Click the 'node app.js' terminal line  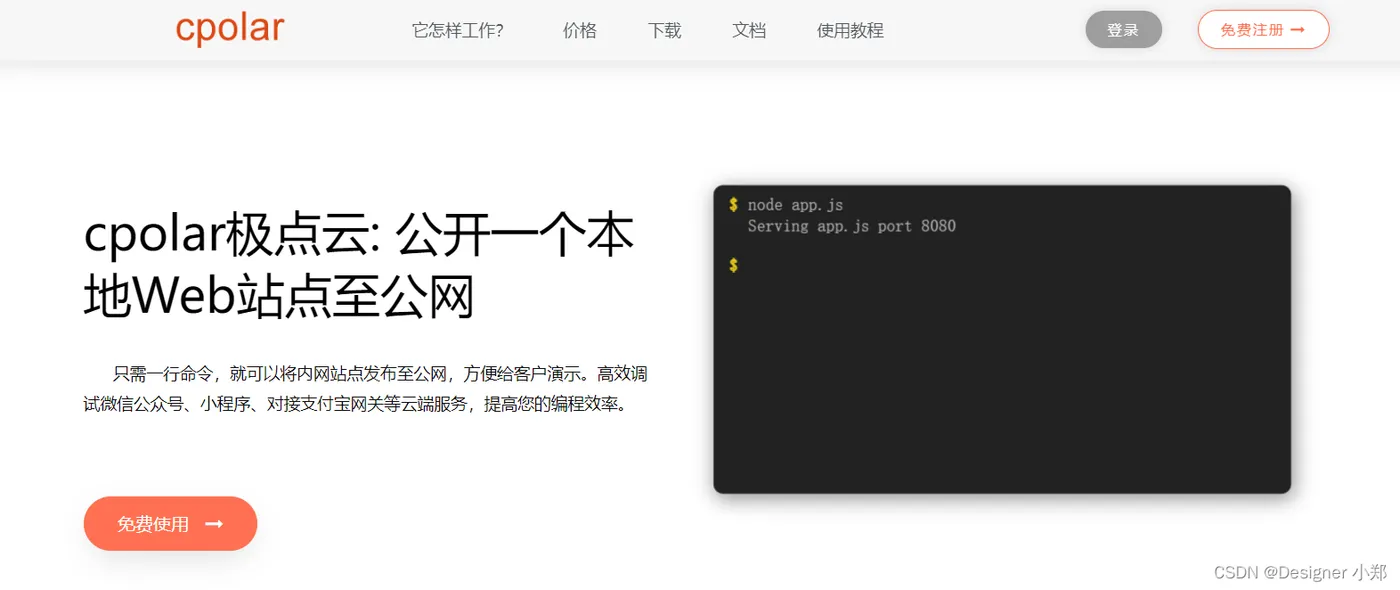click(795, 205)
